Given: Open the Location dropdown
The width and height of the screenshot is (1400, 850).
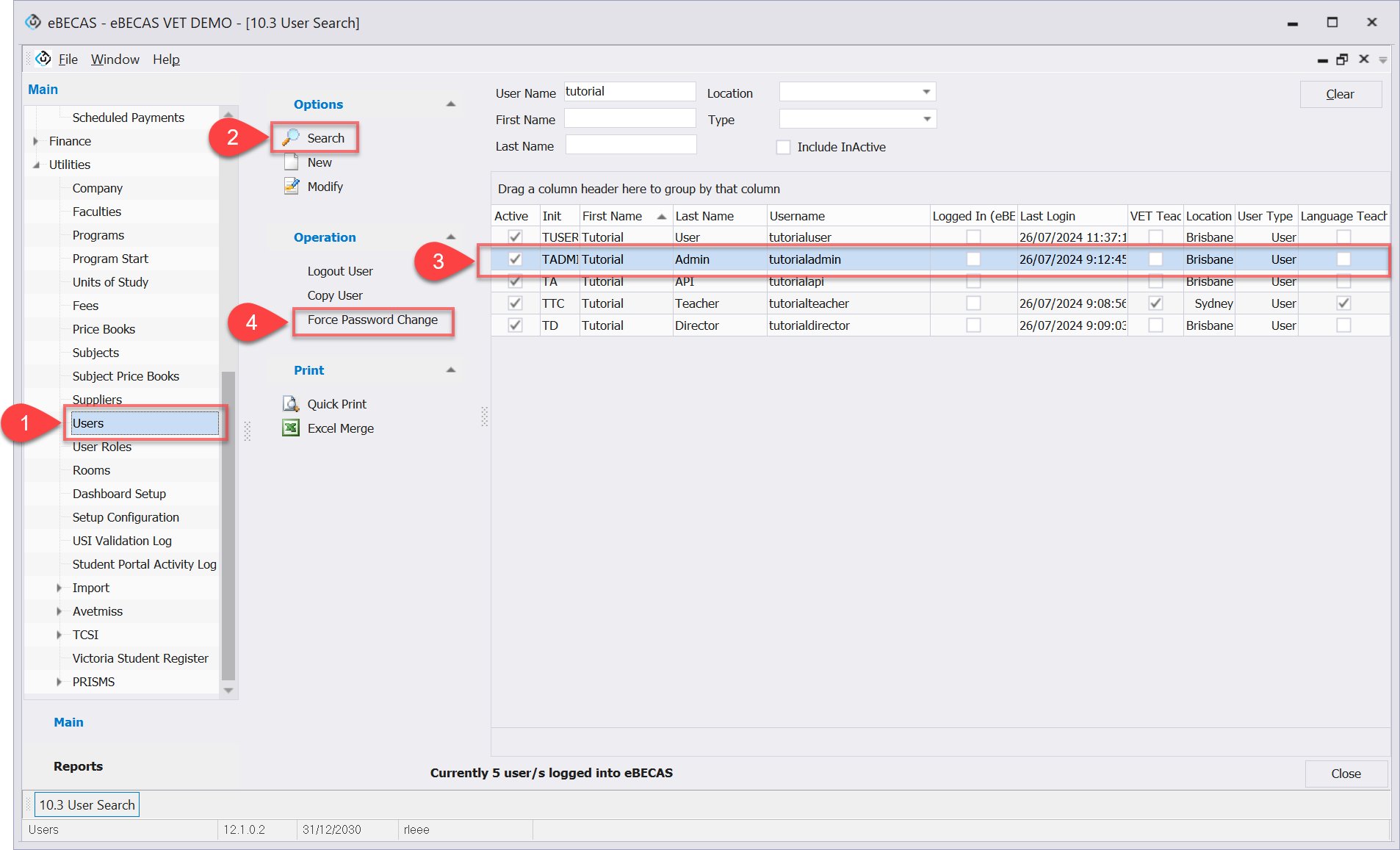Looking at the screenshot, I should click(926, 92).
